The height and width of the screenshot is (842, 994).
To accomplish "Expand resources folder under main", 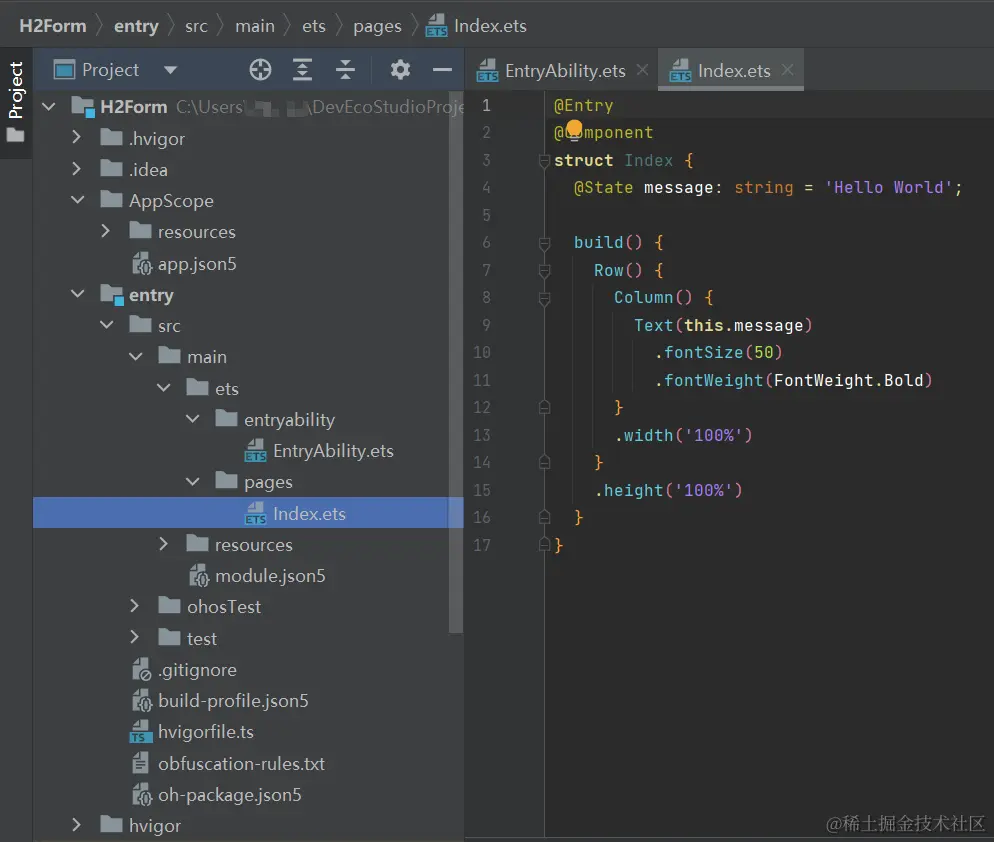I will point(164,544).
